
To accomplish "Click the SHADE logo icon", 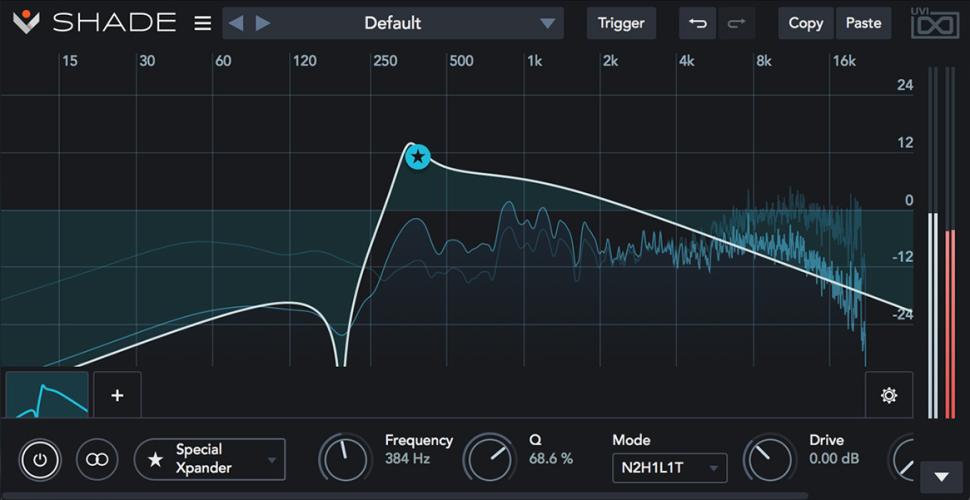I will pyautogui.click(x=26, y=22).
